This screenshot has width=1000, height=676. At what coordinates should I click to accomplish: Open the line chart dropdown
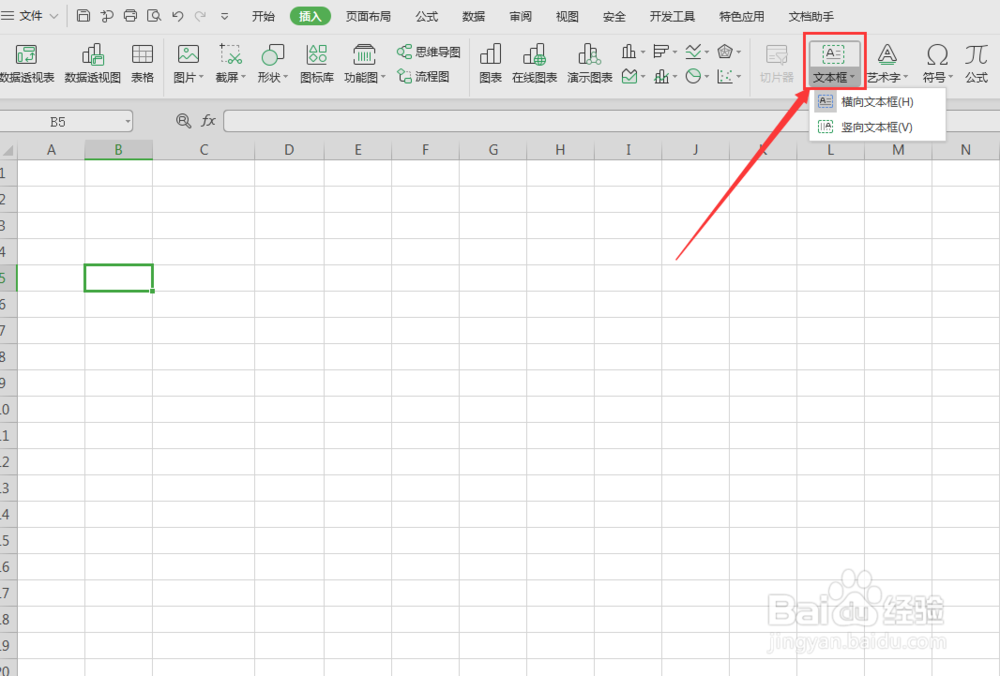(696, 51)
